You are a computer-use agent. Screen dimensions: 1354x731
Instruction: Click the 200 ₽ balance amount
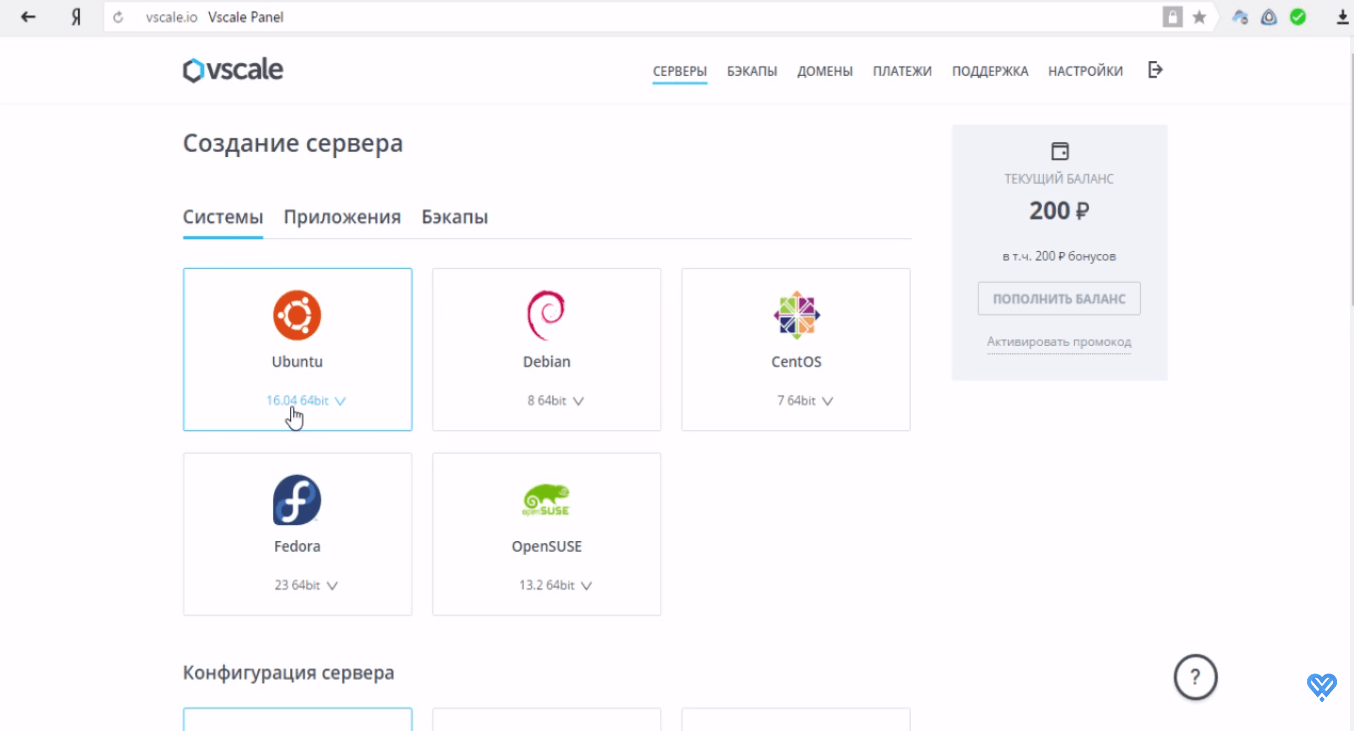coord(1059,211)
